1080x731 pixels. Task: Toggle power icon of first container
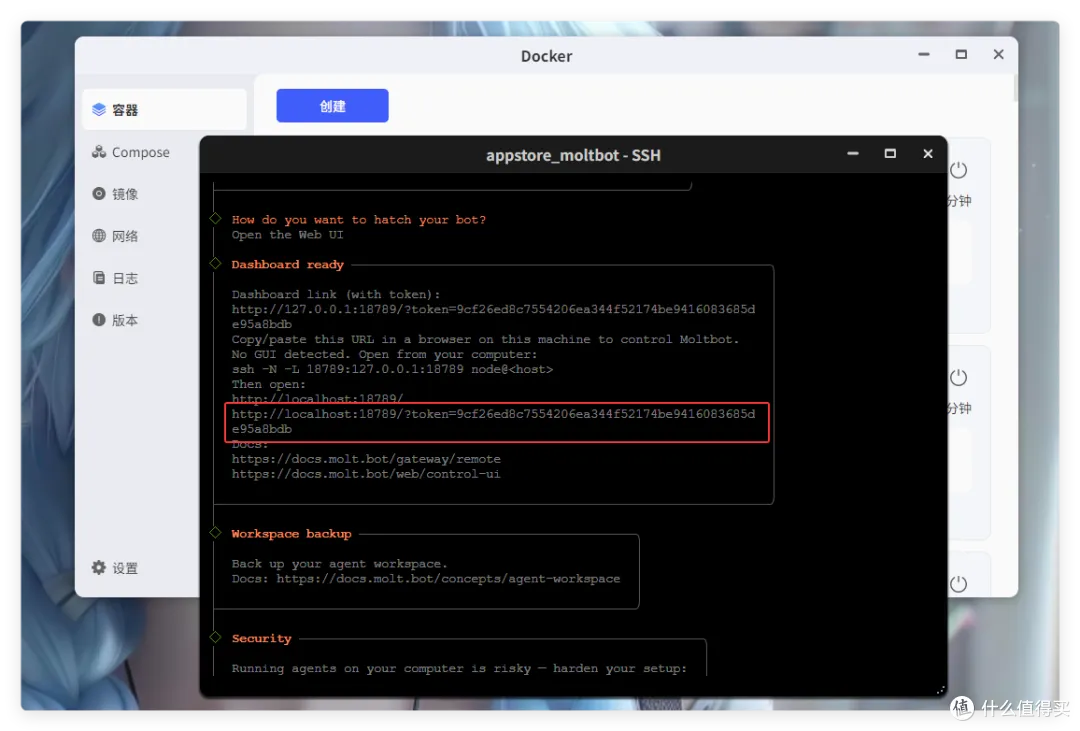click(x=958, y=170)
